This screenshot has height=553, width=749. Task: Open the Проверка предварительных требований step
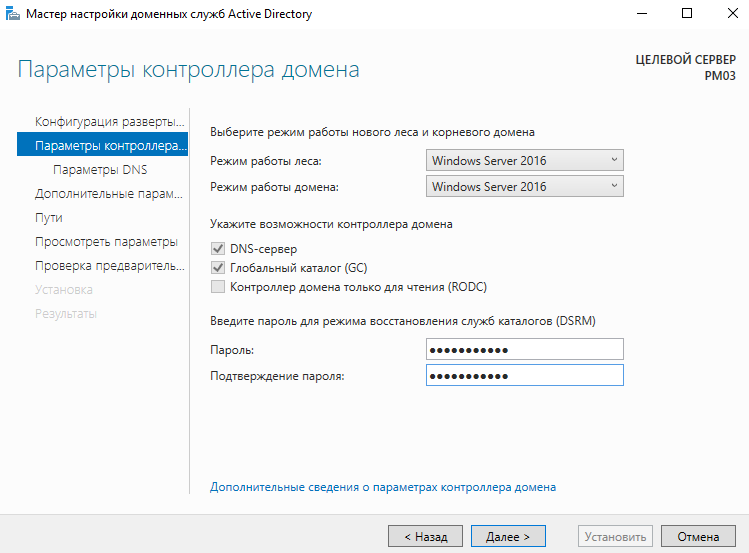coord(109,266)
